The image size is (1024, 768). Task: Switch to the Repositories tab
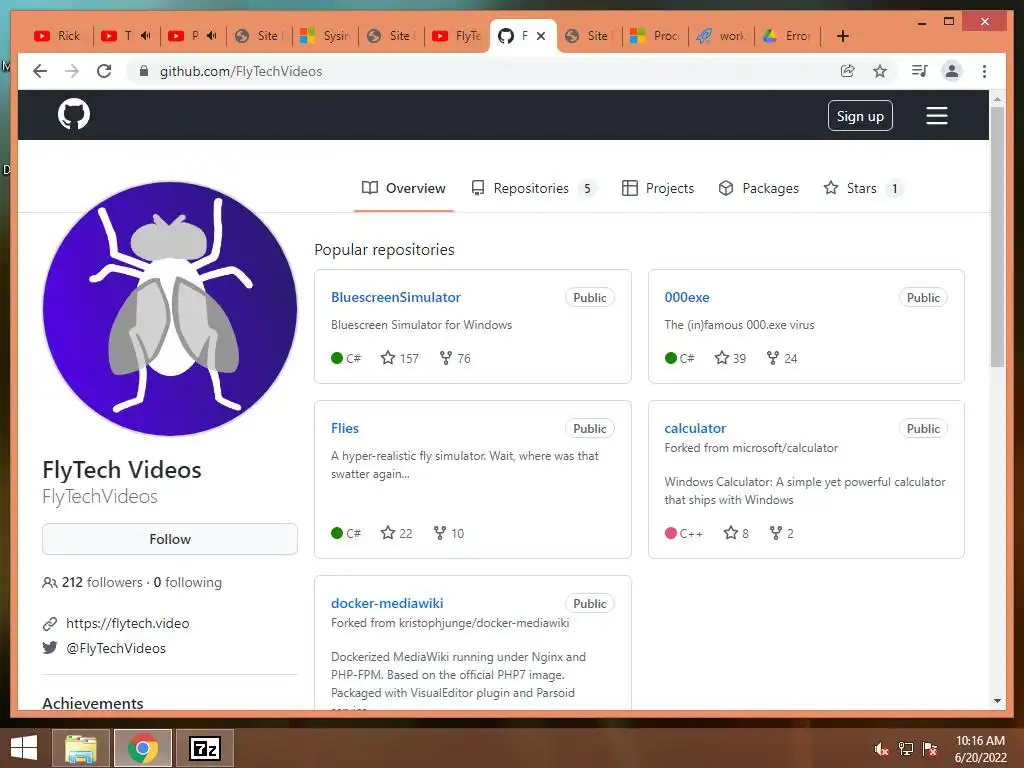click(x=533, y=188)
